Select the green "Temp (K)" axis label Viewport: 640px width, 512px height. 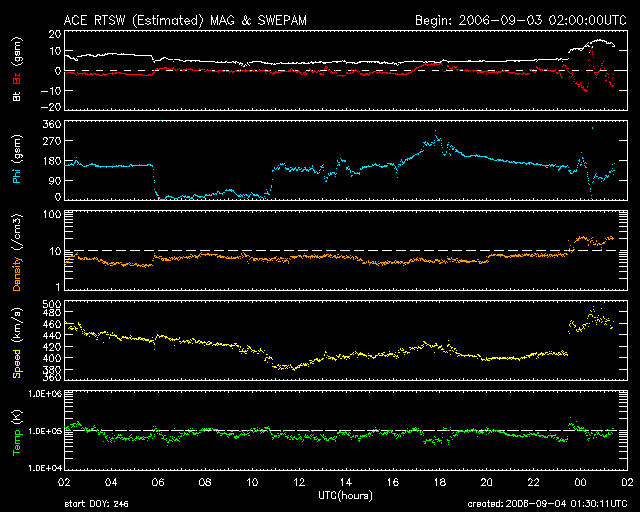point(17,432)
